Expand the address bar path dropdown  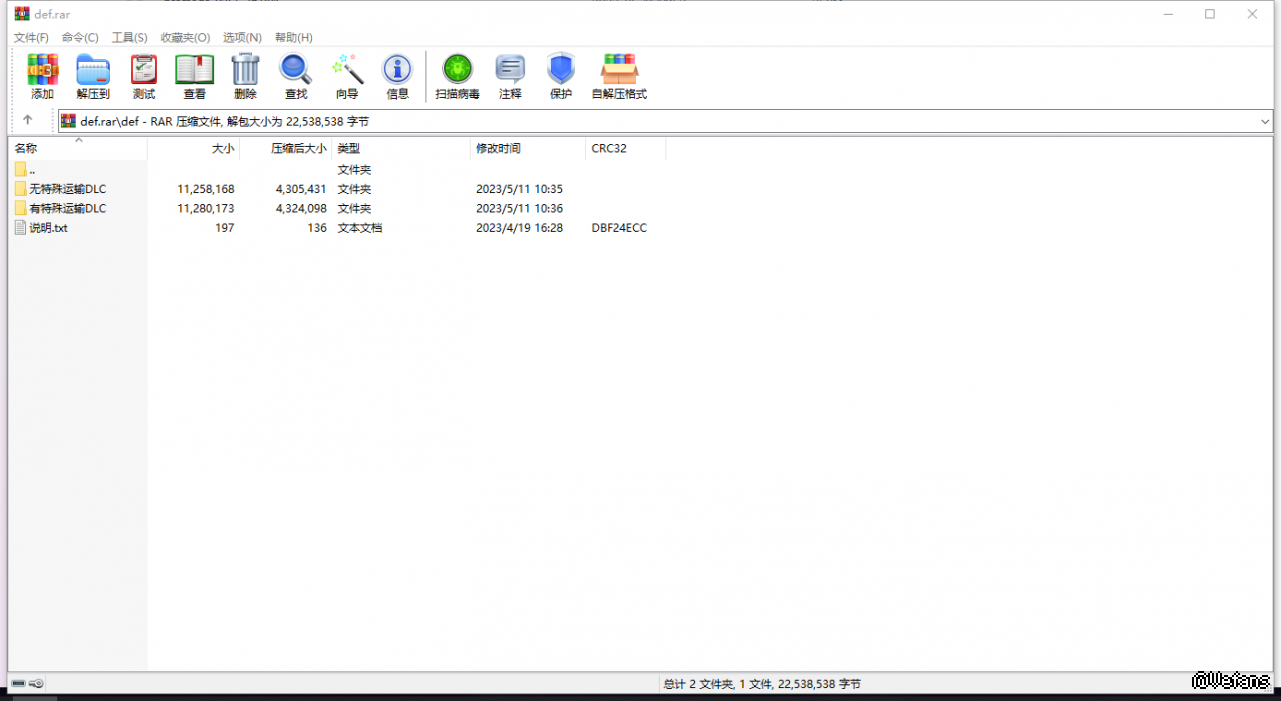1265,121
